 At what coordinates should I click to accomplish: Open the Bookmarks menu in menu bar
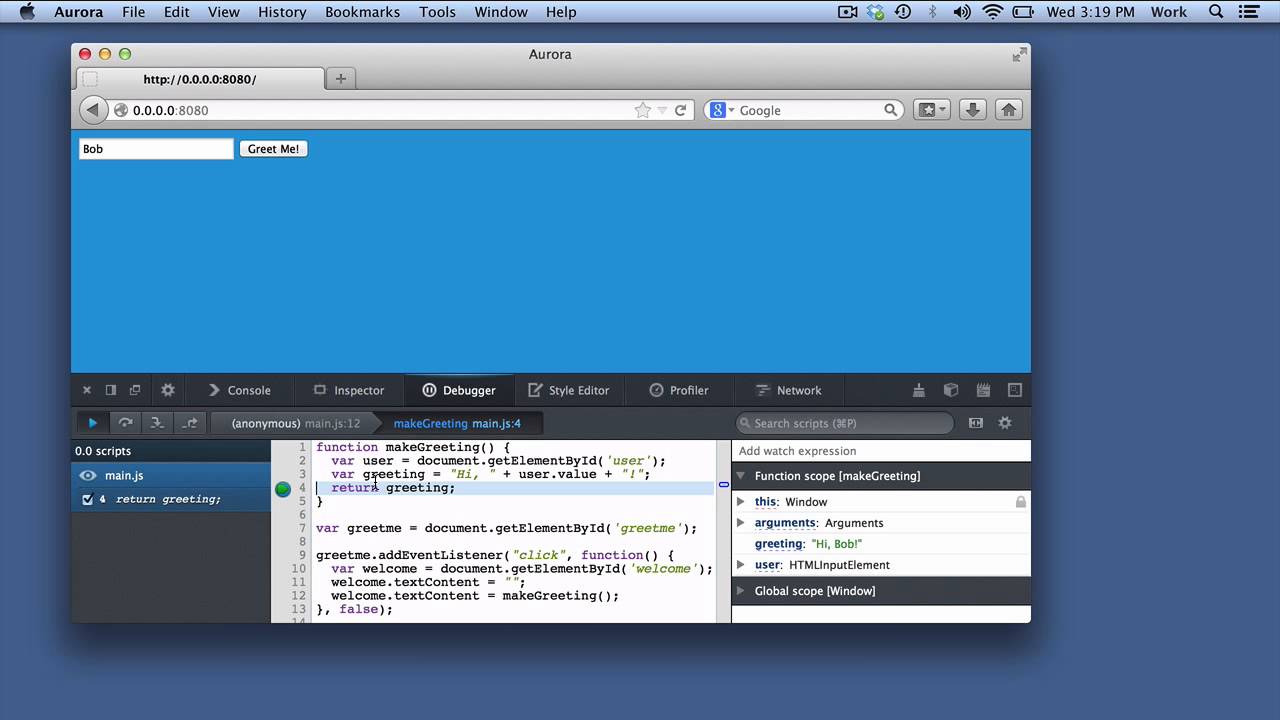(x=362, y=12)
